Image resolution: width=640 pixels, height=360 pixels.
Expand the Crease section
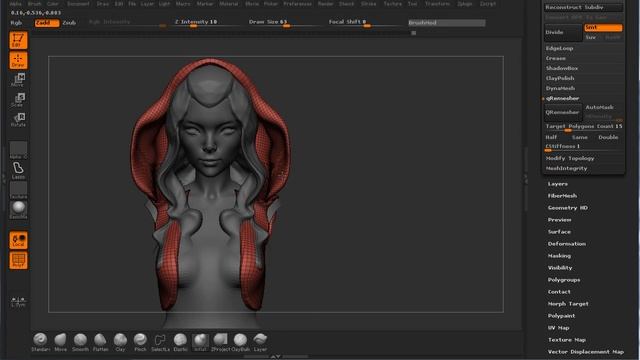point(556,58)
